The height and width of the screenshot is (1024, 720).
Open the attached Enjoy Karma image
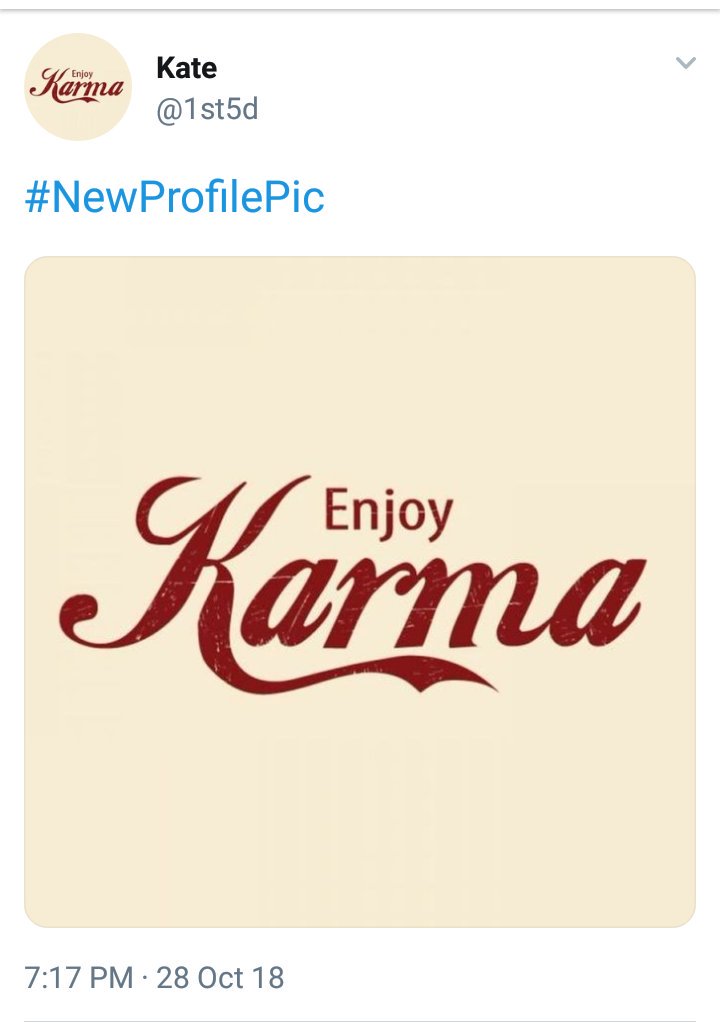click(359, 591)
